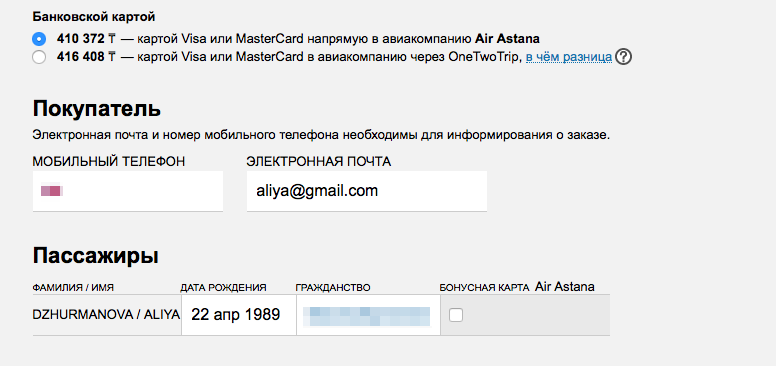Focus the mobile phone input field

coord(128,191)
